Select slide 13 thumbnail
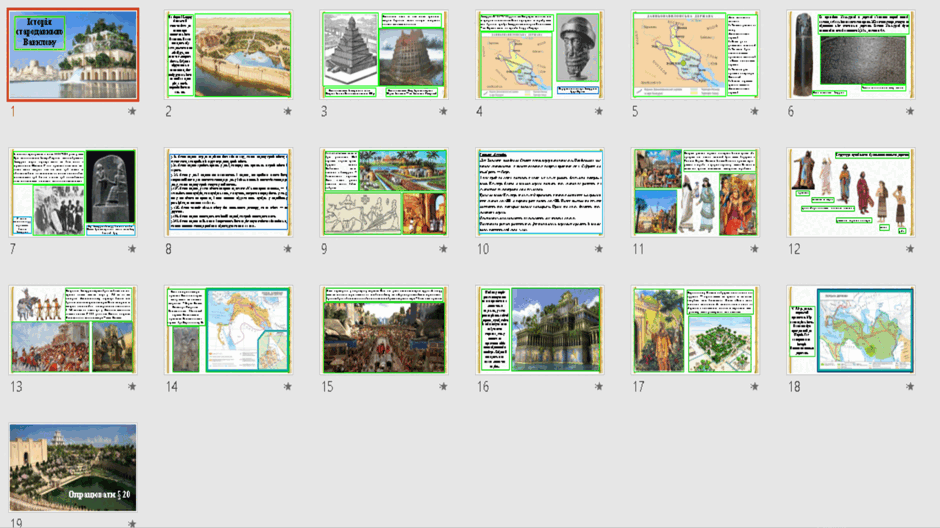 (x=73, y=330)
